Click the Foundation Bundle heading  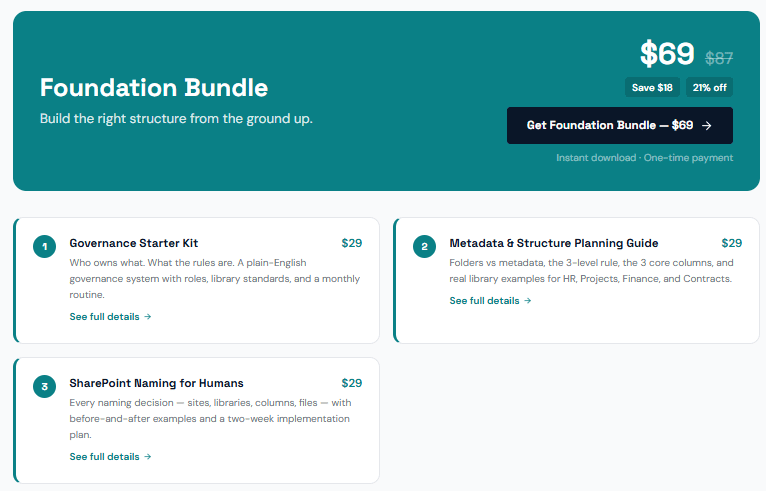click(154, 87)
